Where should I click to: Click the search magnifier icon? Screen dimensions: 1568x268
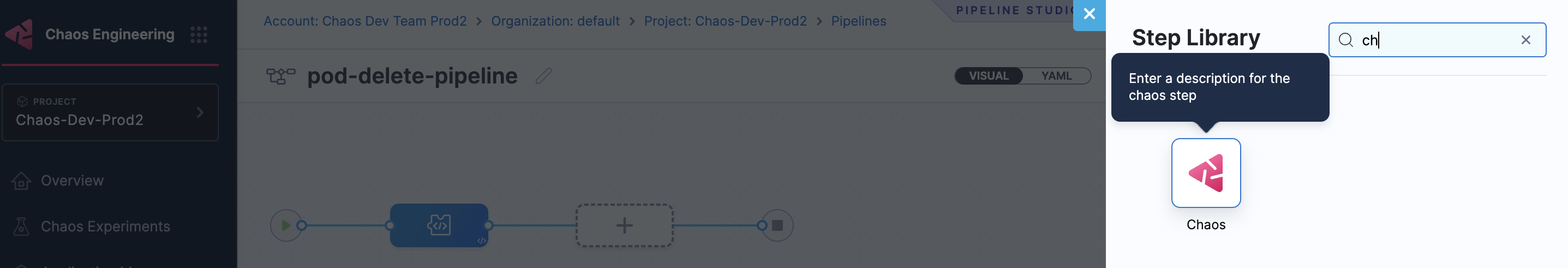click(1346, 40)
